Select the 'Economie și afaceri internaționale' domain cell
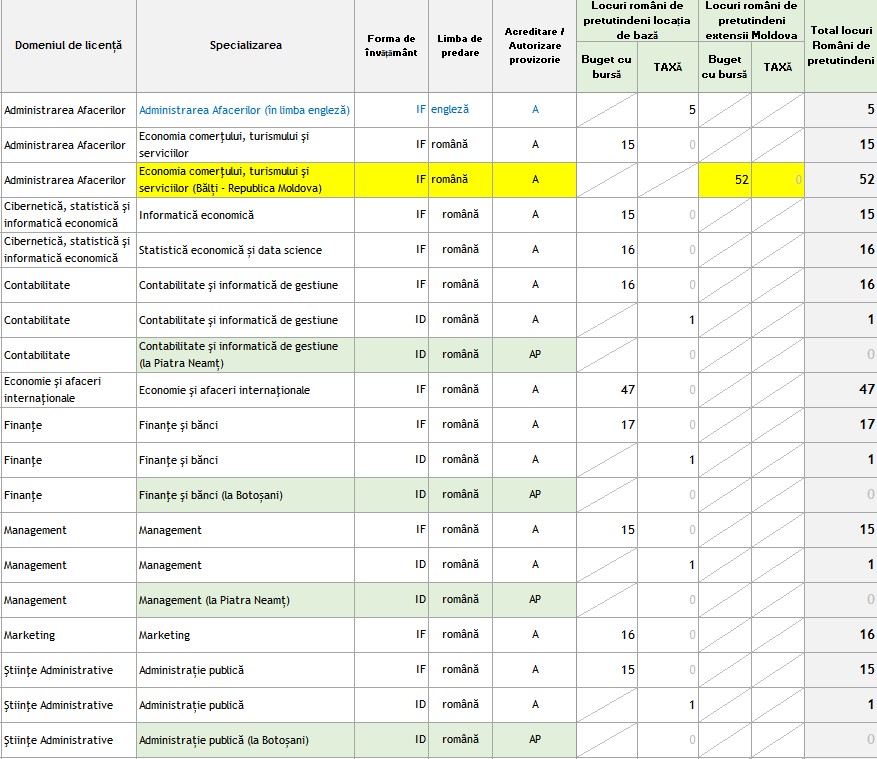 tap(68, 390)
